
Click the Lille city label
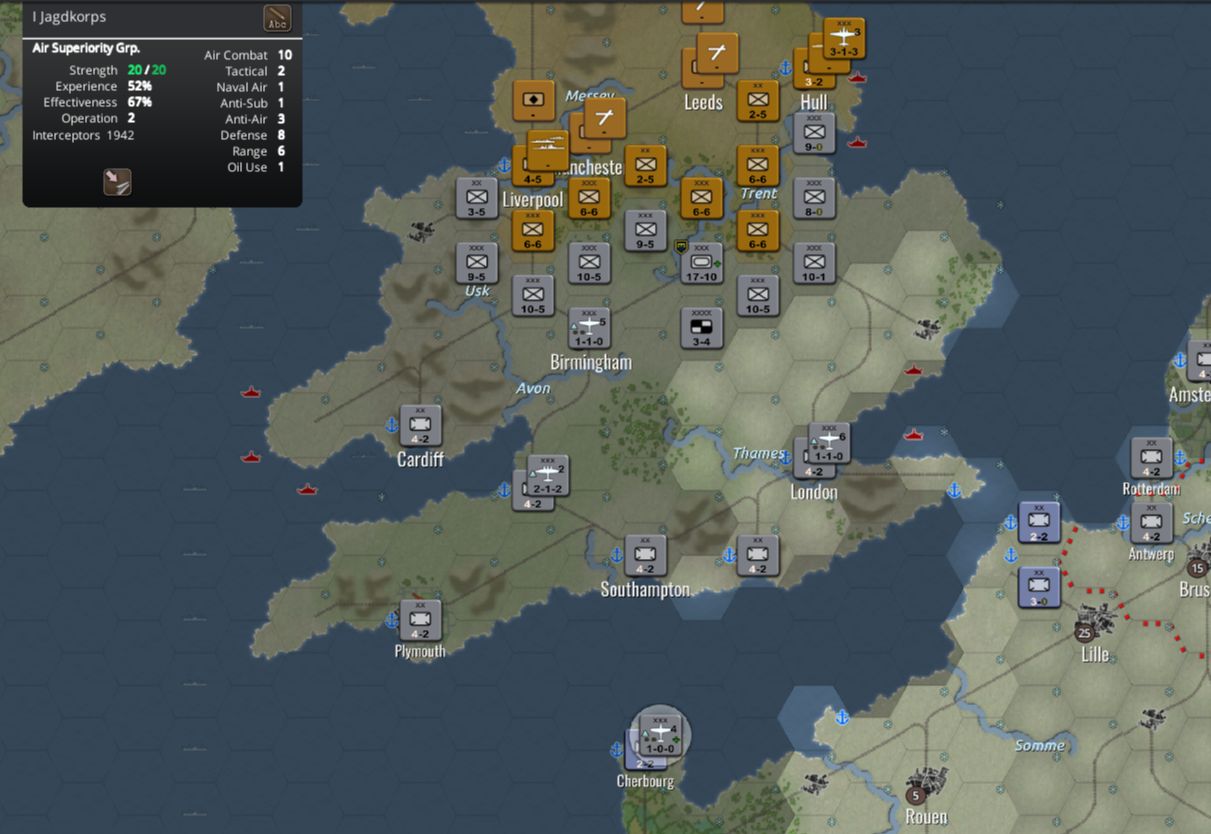(x=1095, y=654)
